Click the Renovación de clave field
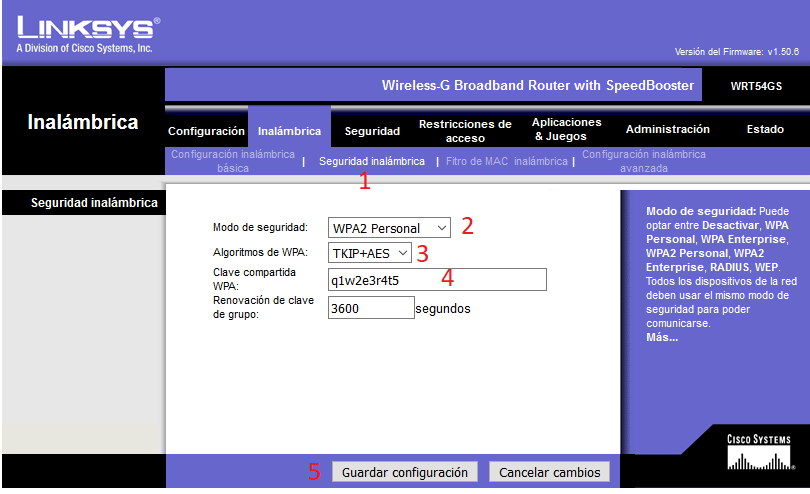 point(371,307)
